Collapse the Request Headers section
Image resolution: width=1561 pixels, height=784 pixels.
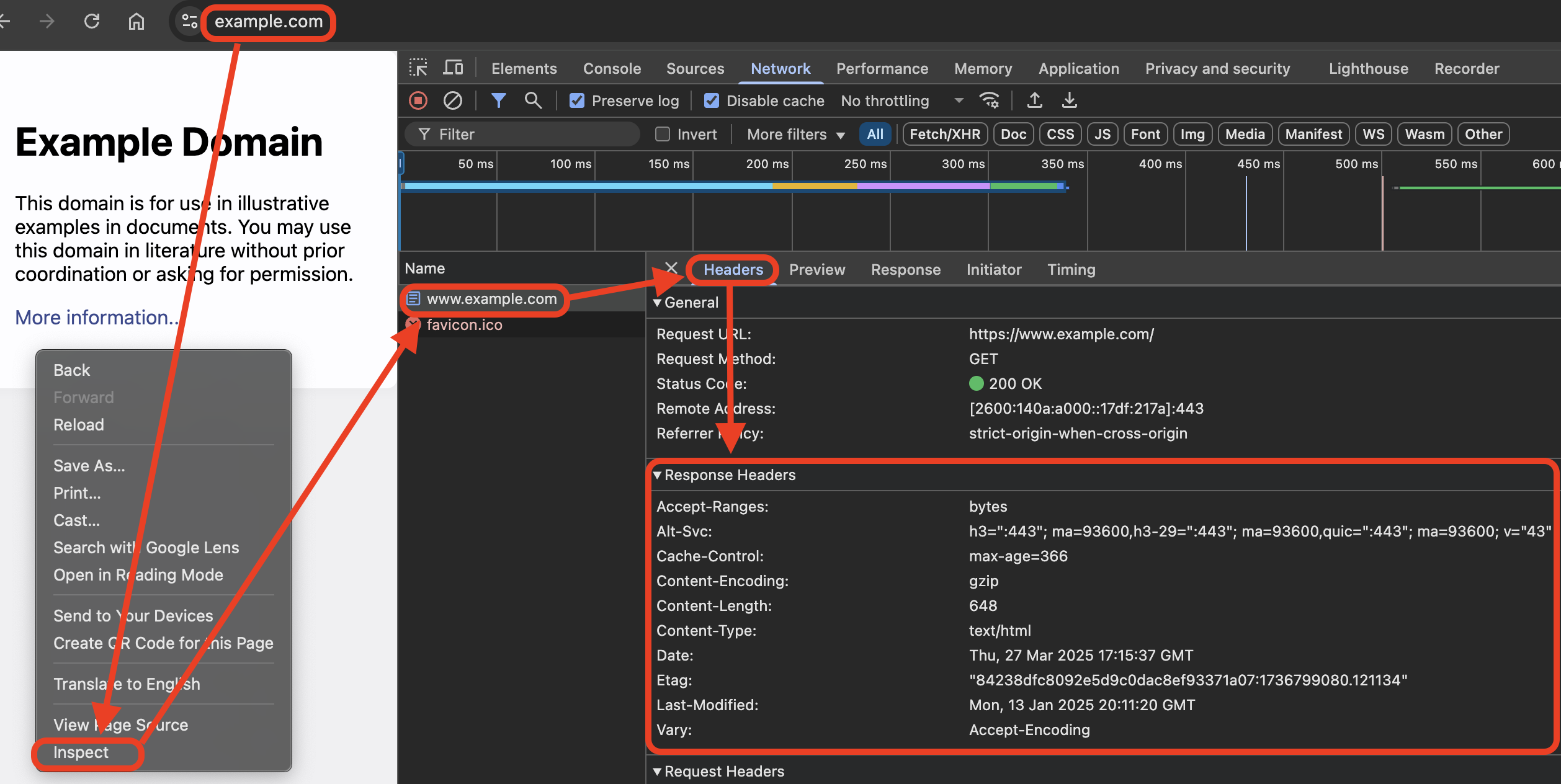657,772
